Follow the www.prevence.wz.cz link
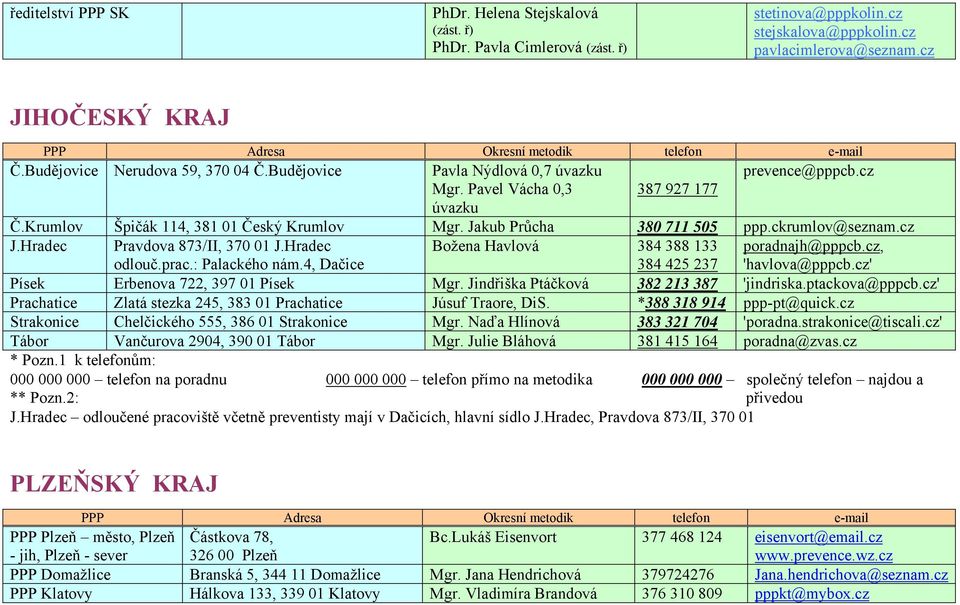 823,555
